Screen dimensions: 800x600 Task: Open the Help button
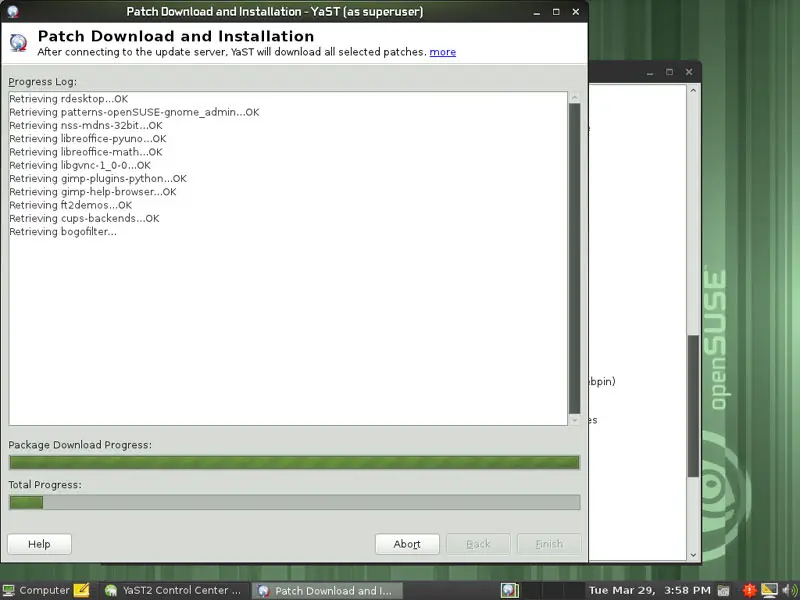pos(39,544)
